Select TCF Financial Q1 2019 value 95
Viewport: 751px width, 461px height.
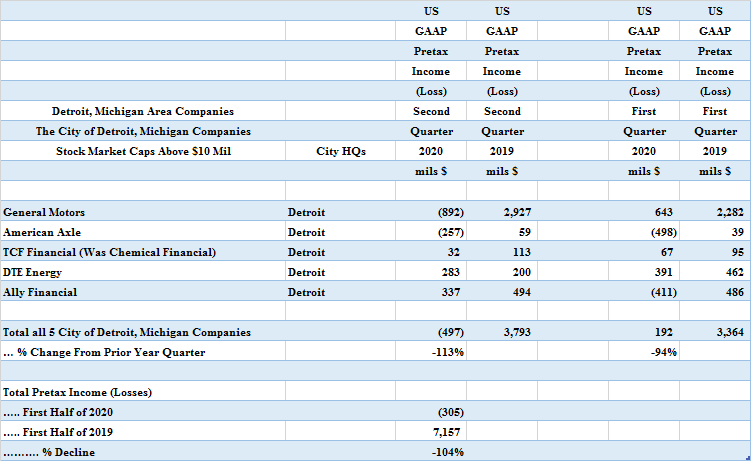pyautogui.click(x=738, y=252)
